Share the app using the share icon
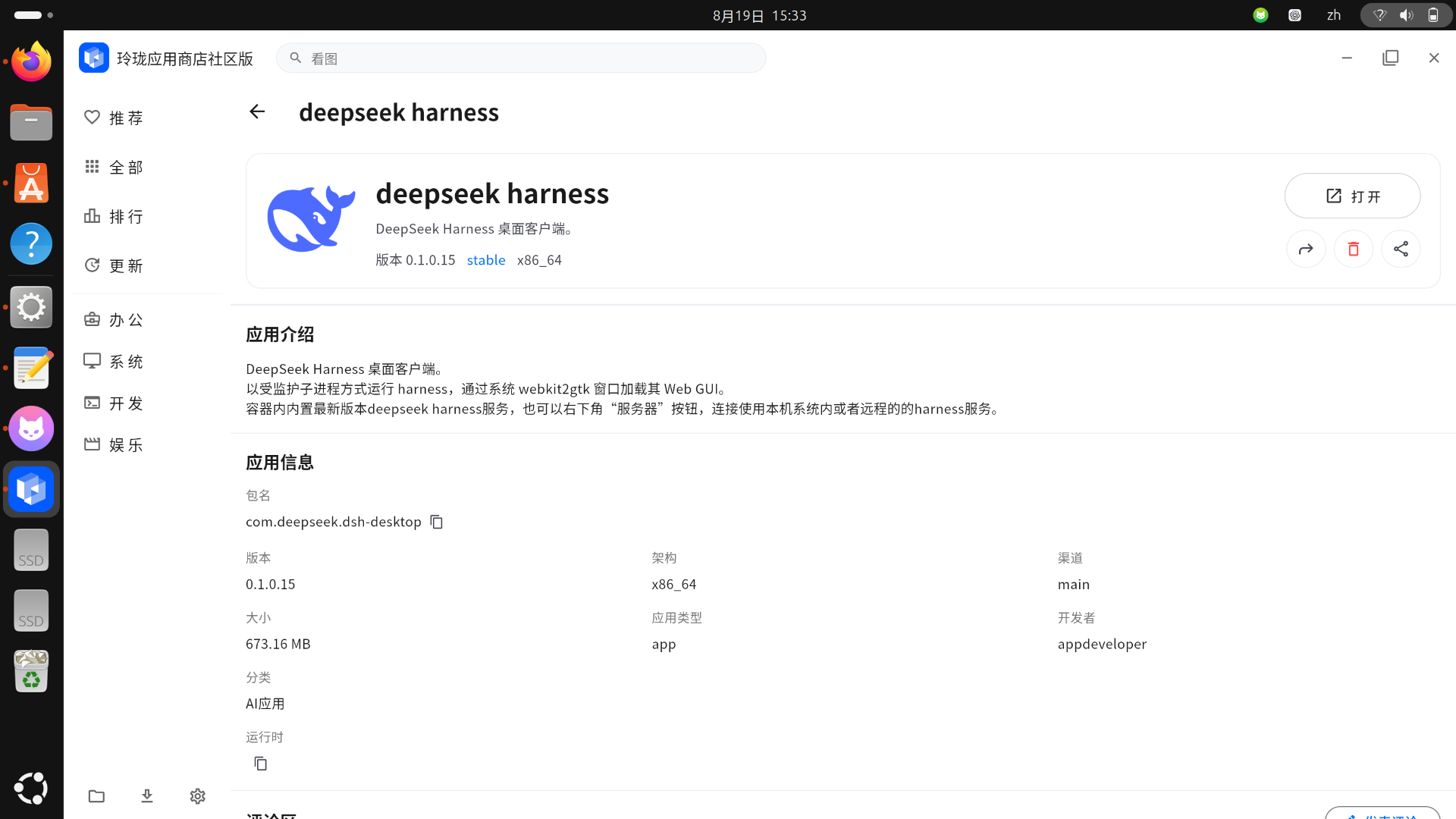 coord(1401,249)
